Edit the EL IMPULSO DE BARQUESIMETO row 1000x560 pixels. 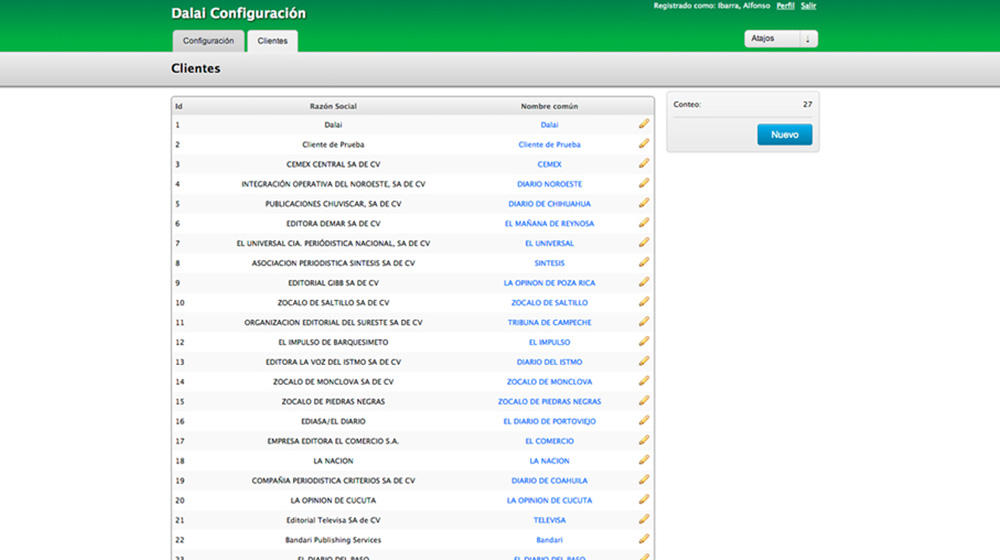click(644, 342)
